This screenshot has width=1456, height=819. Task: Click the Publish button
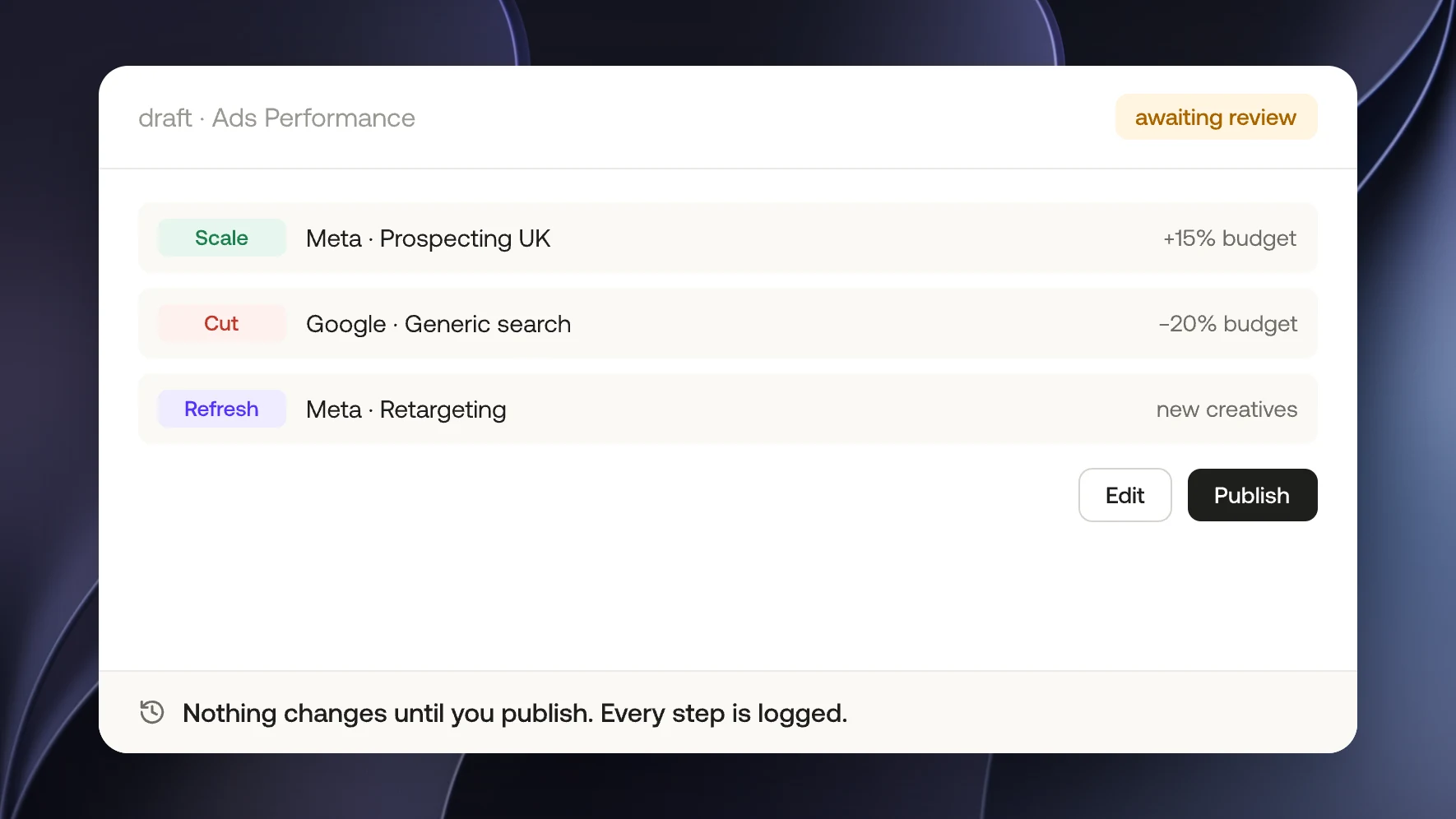[x=1252, y=495]
